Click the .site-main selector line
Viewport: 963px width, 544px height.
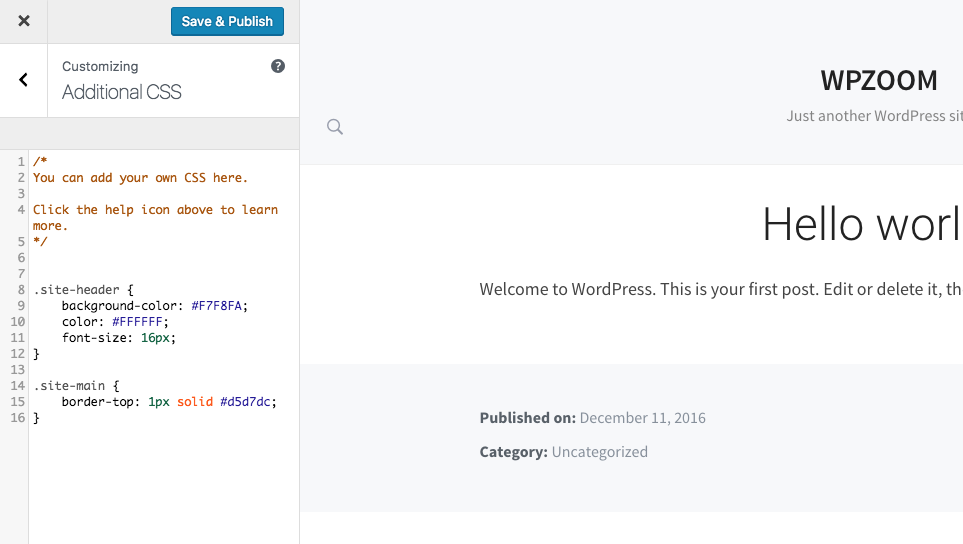pos(76,386)
